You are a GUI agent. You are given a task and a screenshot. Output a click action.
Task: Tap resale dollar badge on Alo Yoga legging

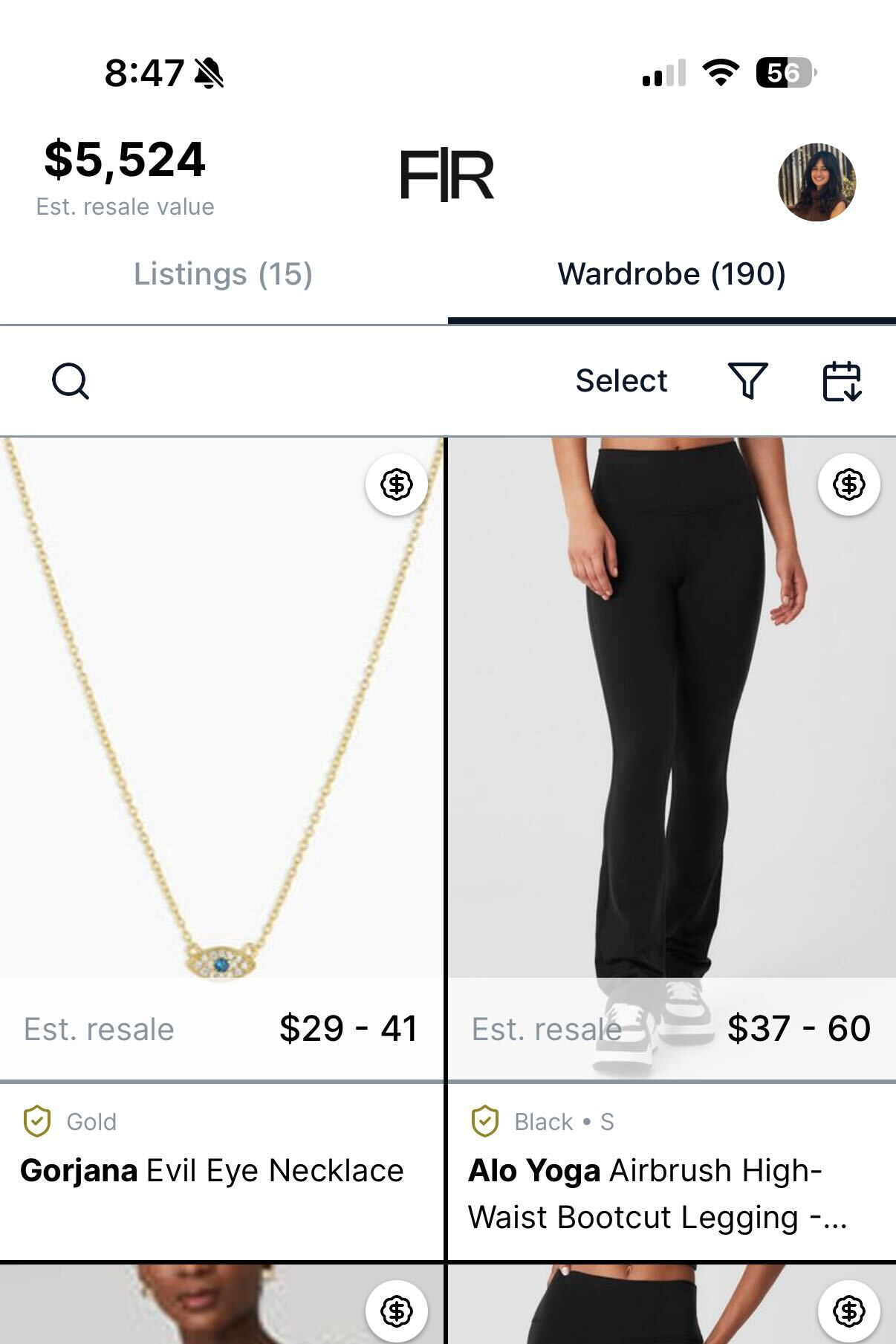click(x=849, y=484)
